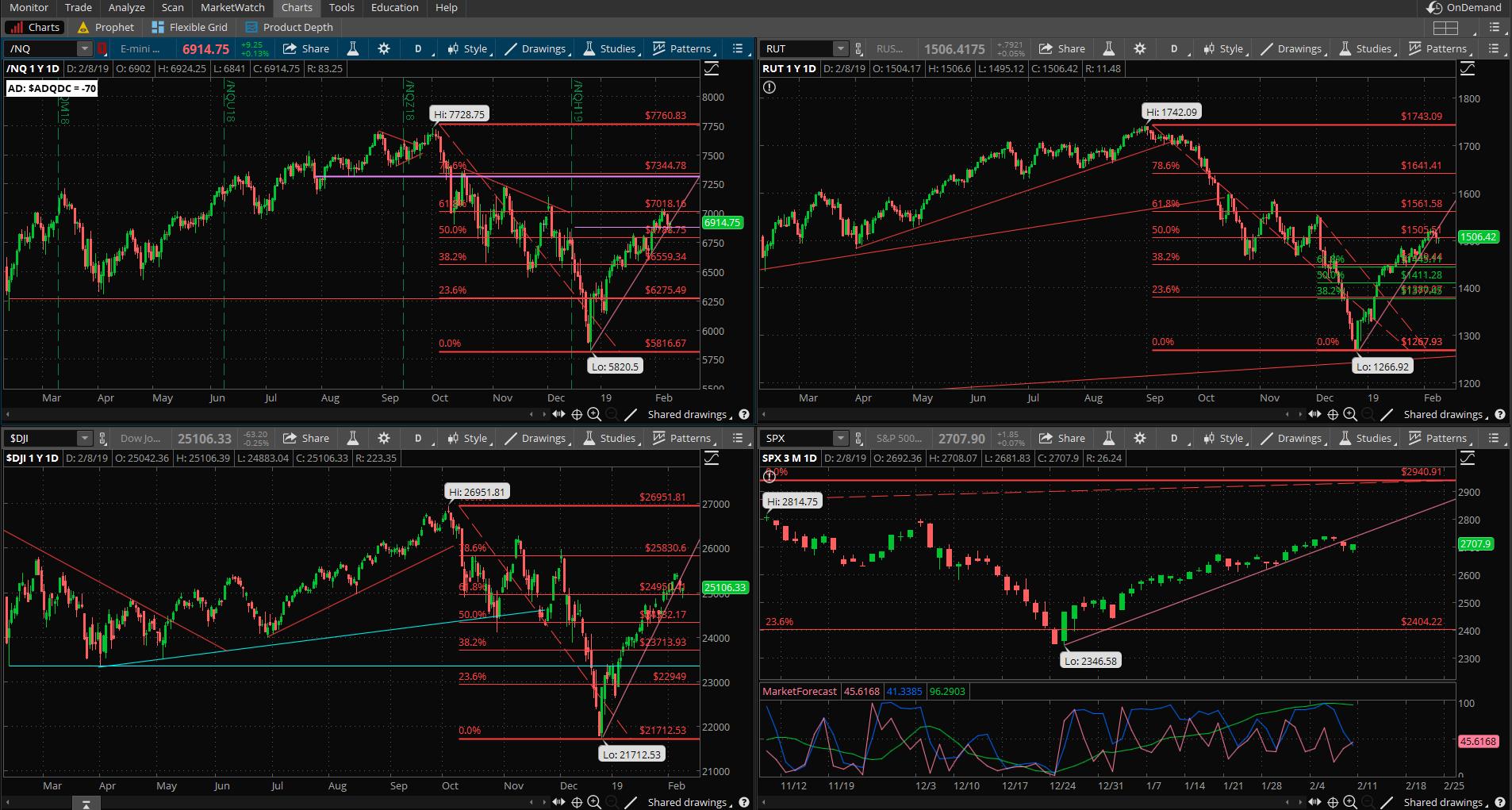Toggle the crosshair pan tool under /NQ chart
The height and width of the screenshot is (810, 1512).
point(577,414)
